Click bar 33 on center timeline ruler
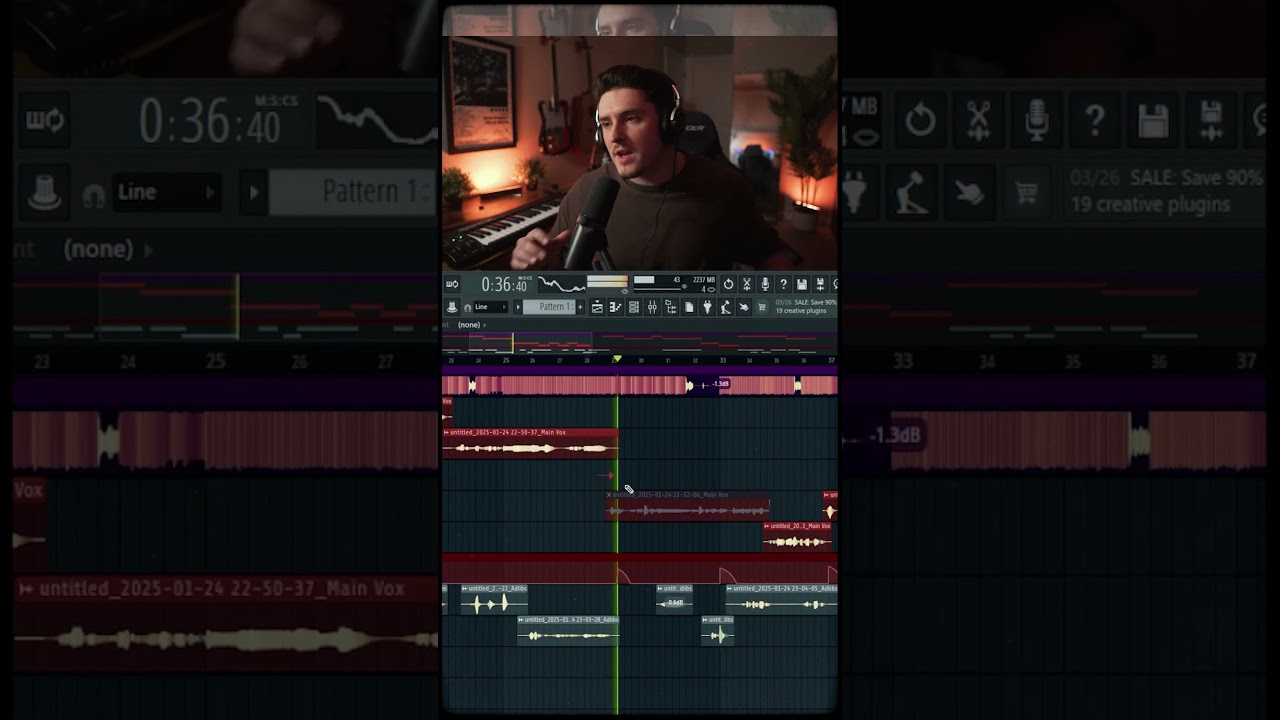The height and width of the screenshot is (720, 1280). pyautogui.click(x=723, y=360)
